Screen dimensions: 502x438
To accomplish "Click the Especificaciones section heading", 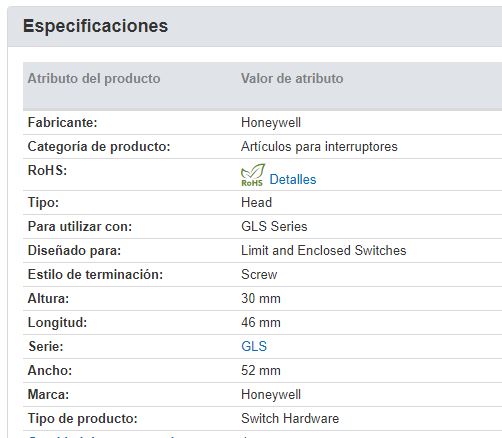I will pyautogui.click(x=95, y=26).
